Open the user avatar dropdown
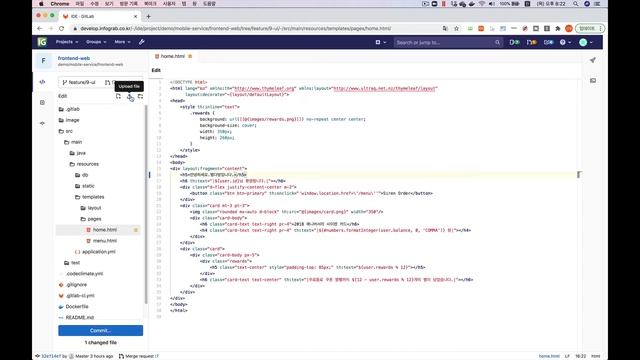The image size is (640, 360). pyautogui.click(x=586, y=42)
